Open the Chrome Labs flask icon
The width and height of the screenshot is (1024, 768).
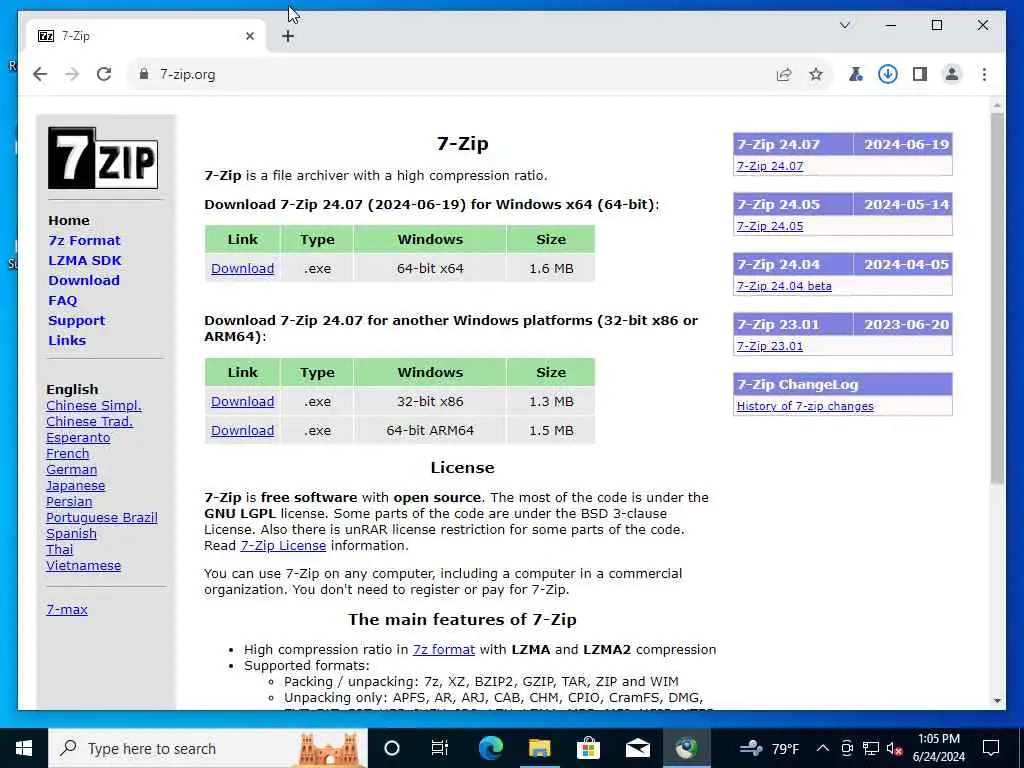855,74
